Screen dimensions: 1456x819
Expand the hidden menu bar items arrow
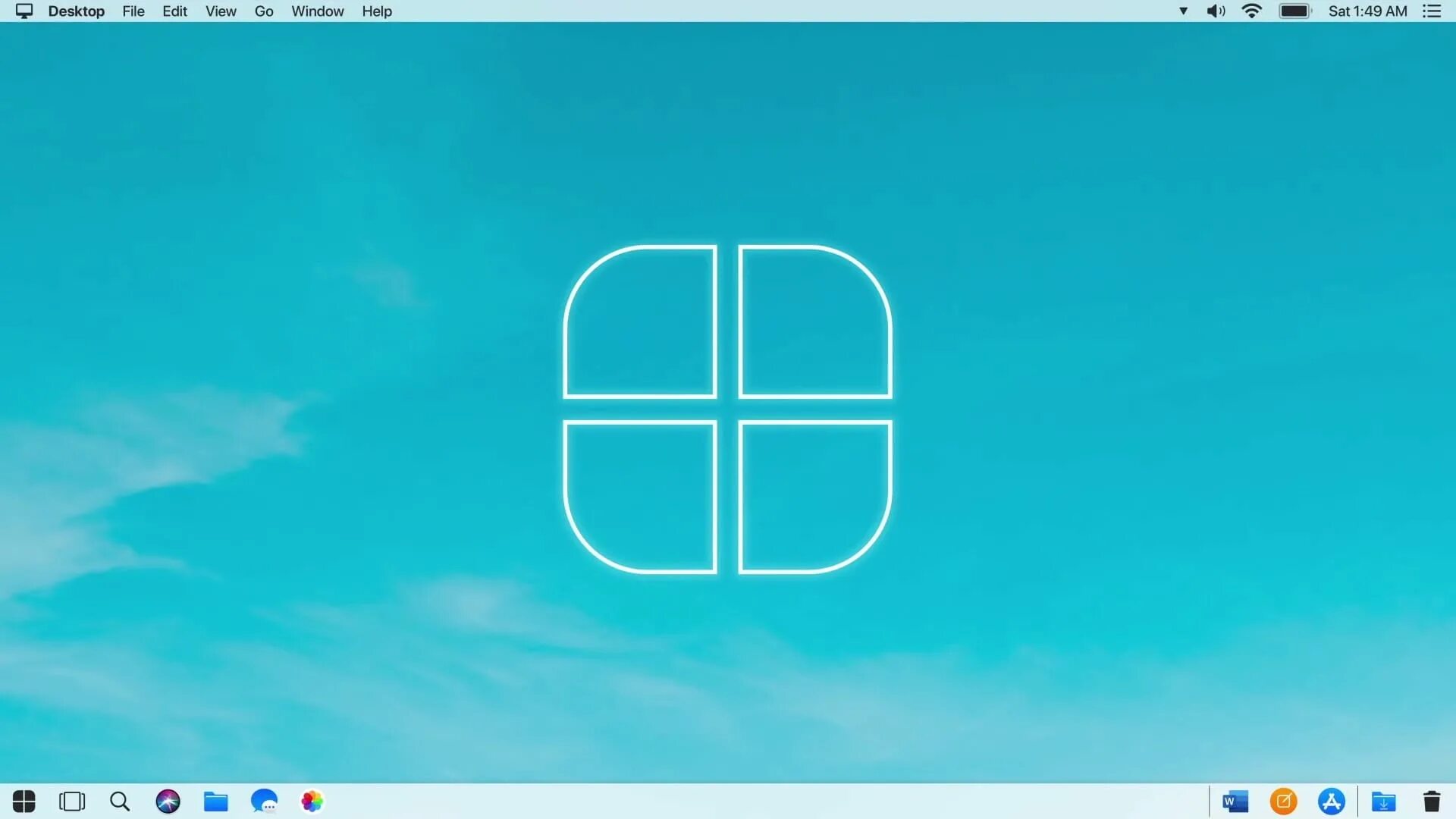pyautogui.click(x=1183, y=11)
